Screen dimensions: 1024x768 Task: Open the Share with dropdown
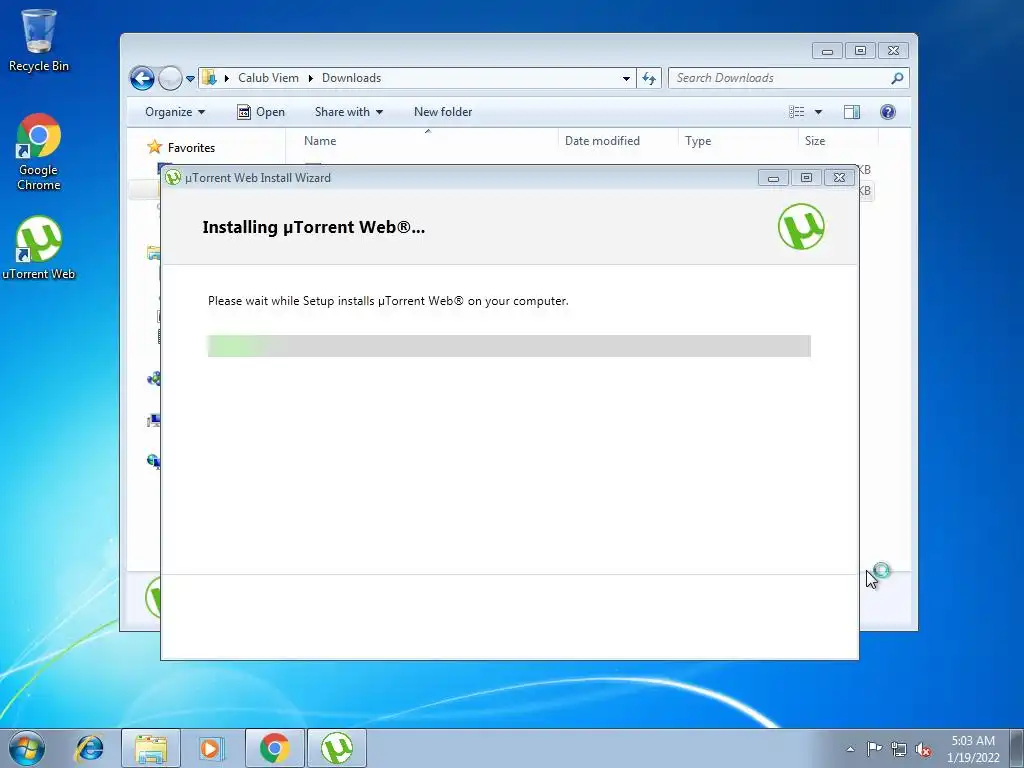pos(348,112)
